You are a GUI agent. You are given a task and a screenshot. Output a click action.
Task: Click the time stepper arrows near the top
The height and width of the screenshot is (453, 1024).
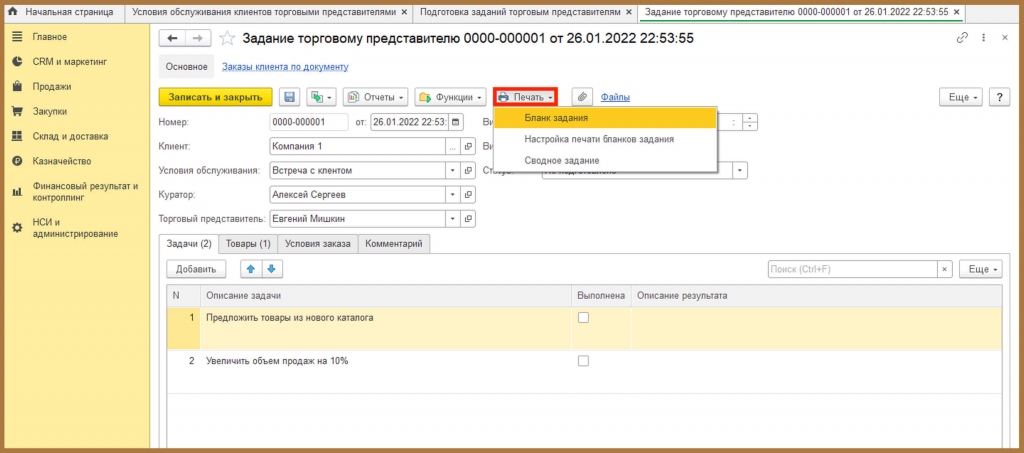[x=750, y=121]
